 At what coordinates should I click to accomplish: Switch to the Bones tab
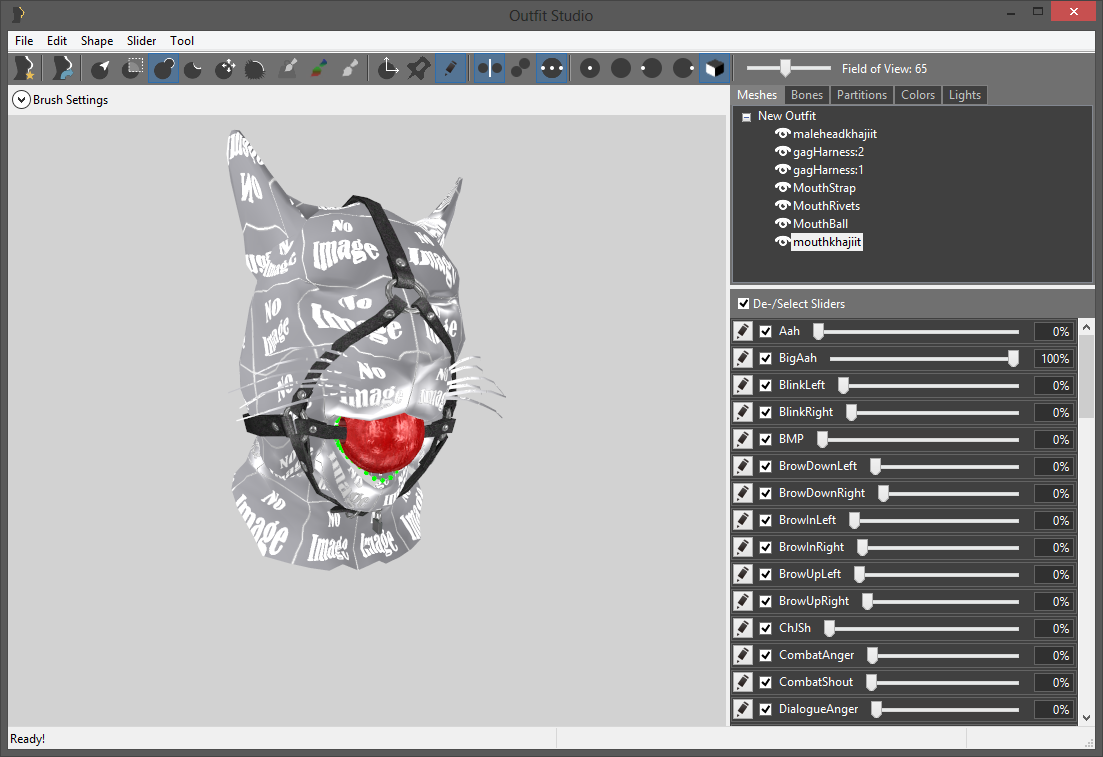click(x=807, y=95)
